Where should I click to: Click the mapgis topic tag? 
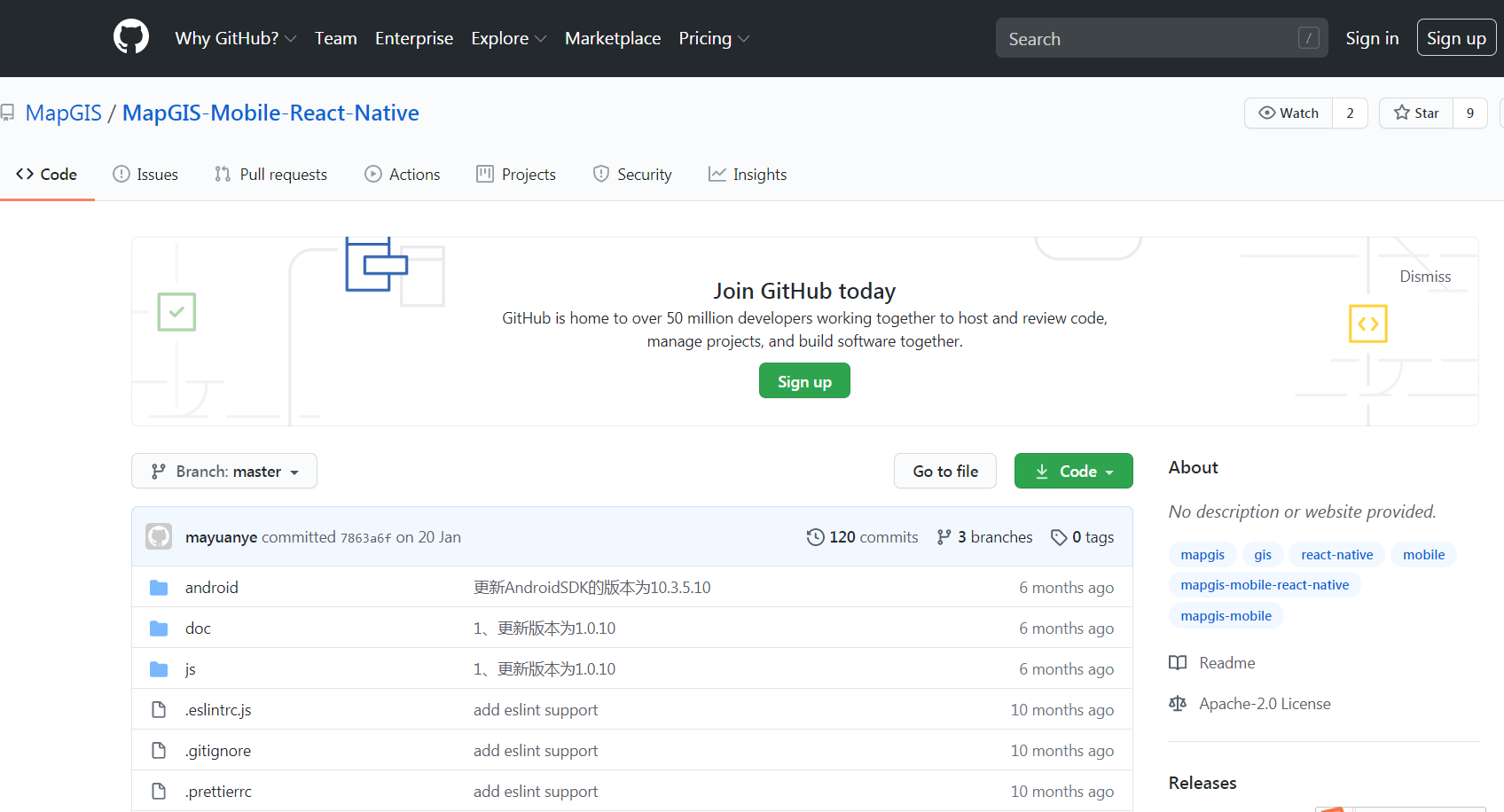(1202, 555)
